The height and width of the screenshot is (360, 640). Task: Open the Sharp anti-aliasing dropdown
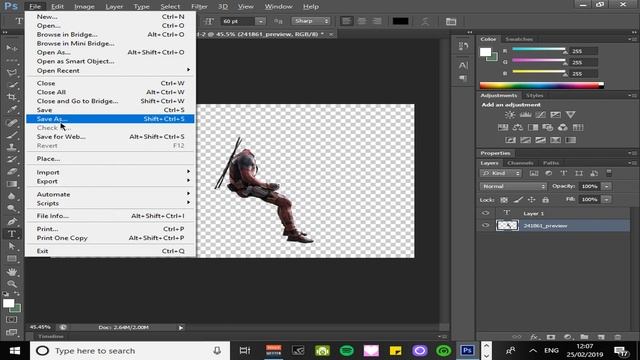(311, 21)
